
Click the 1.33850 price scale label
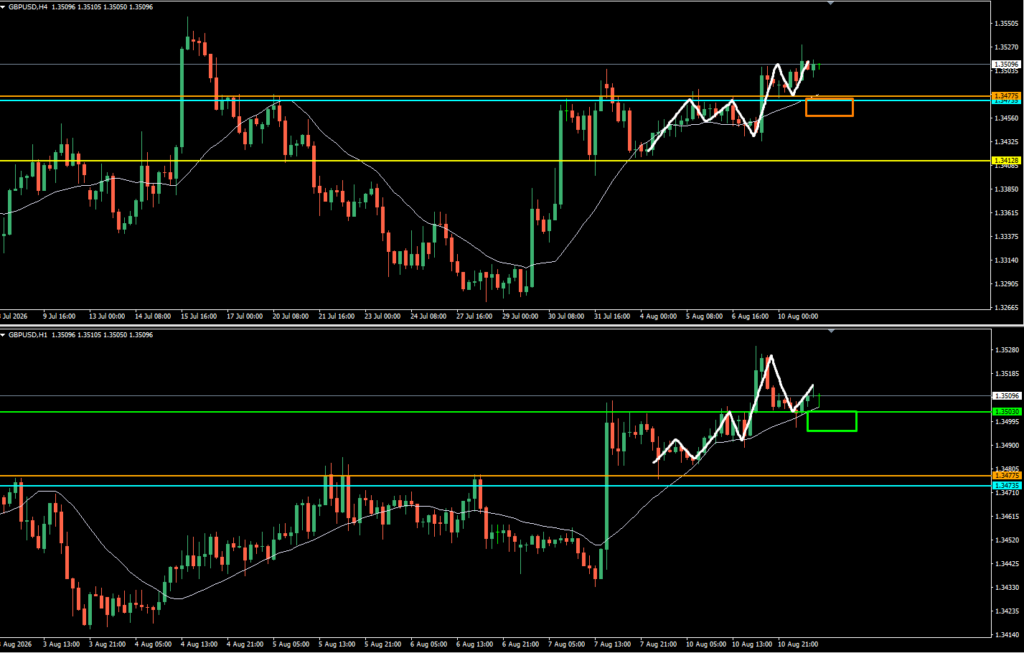click(1006, 189)
